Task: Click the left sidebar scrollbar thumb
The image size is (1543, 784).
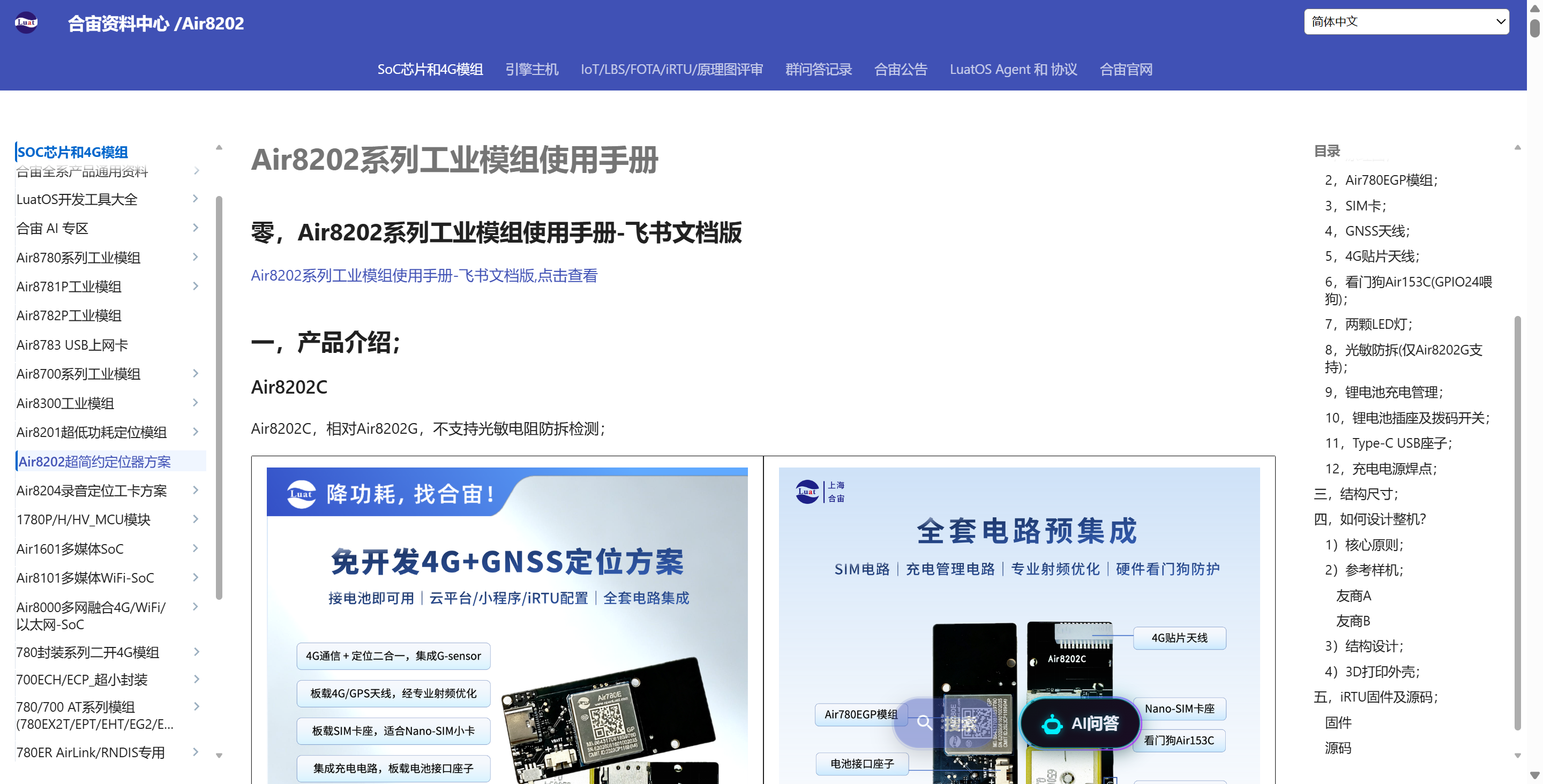Action: click(219, 398)
